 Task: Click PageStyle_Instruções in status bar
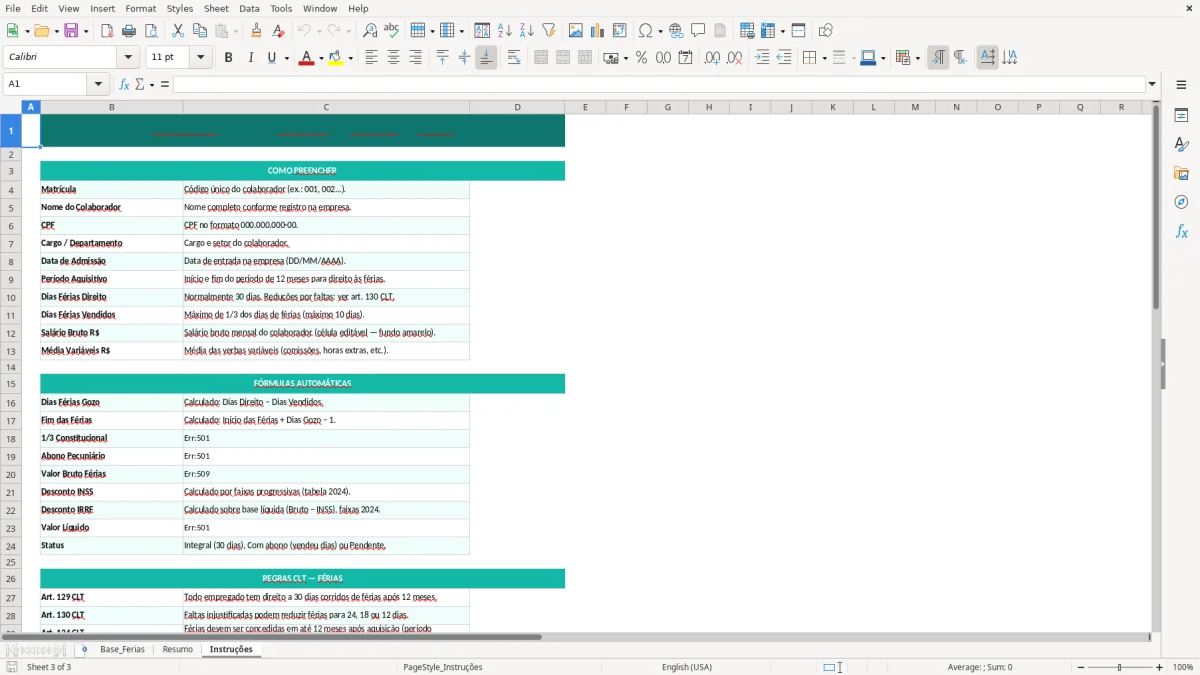(x=443, y=667)
